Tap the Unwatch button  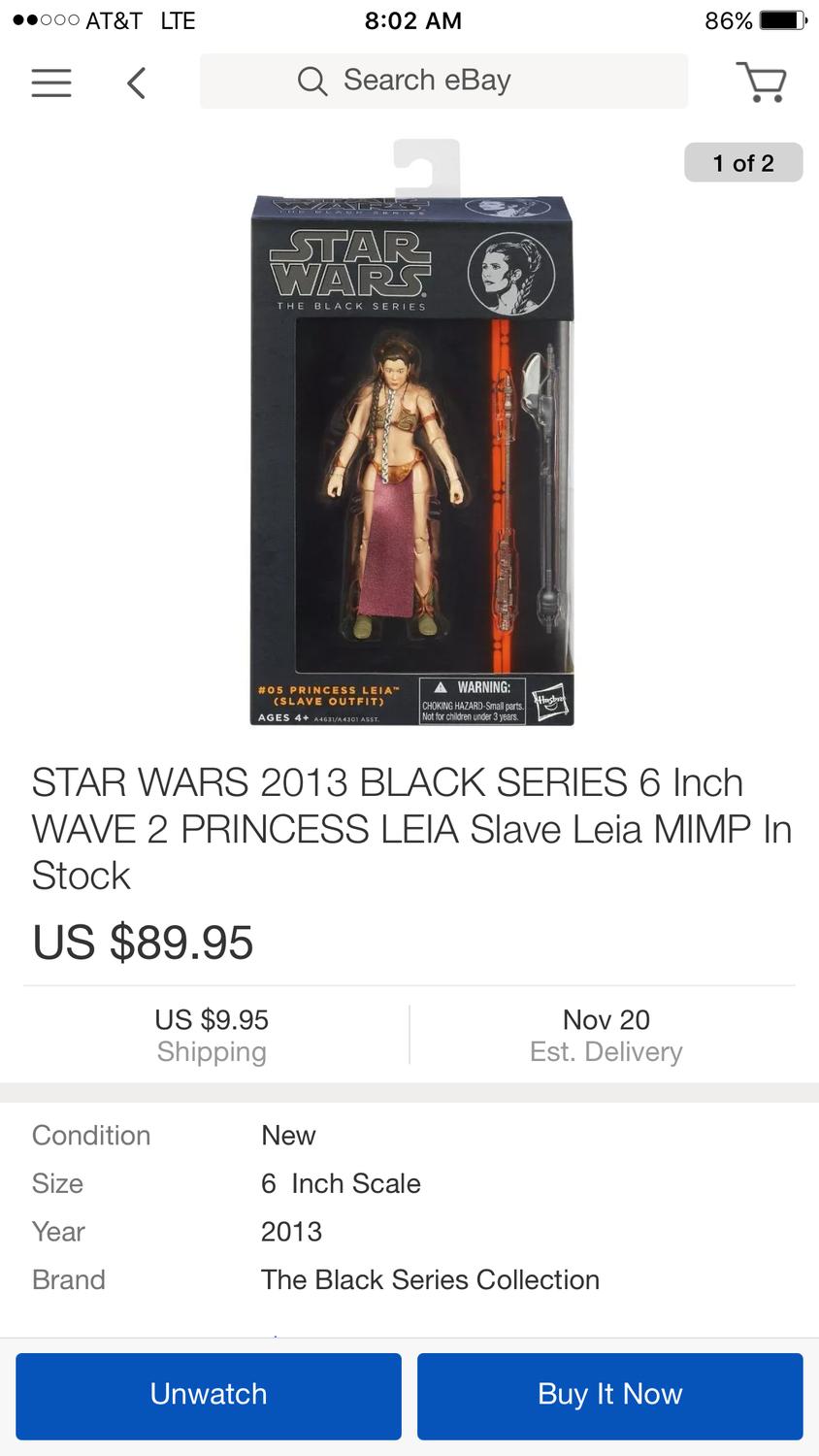point(209,1395)
